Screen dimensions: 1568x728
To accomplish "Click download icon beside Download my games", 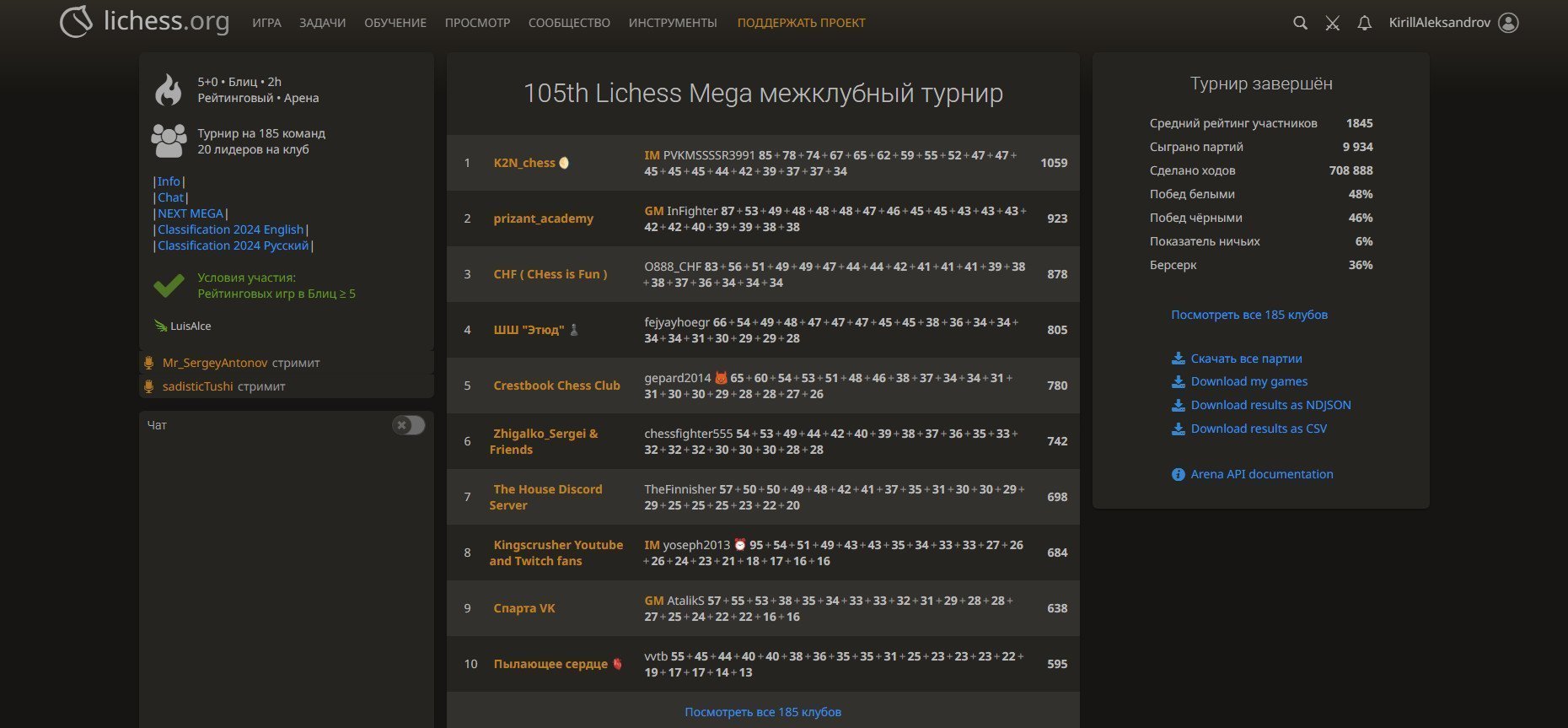I will click(1179, 381).
